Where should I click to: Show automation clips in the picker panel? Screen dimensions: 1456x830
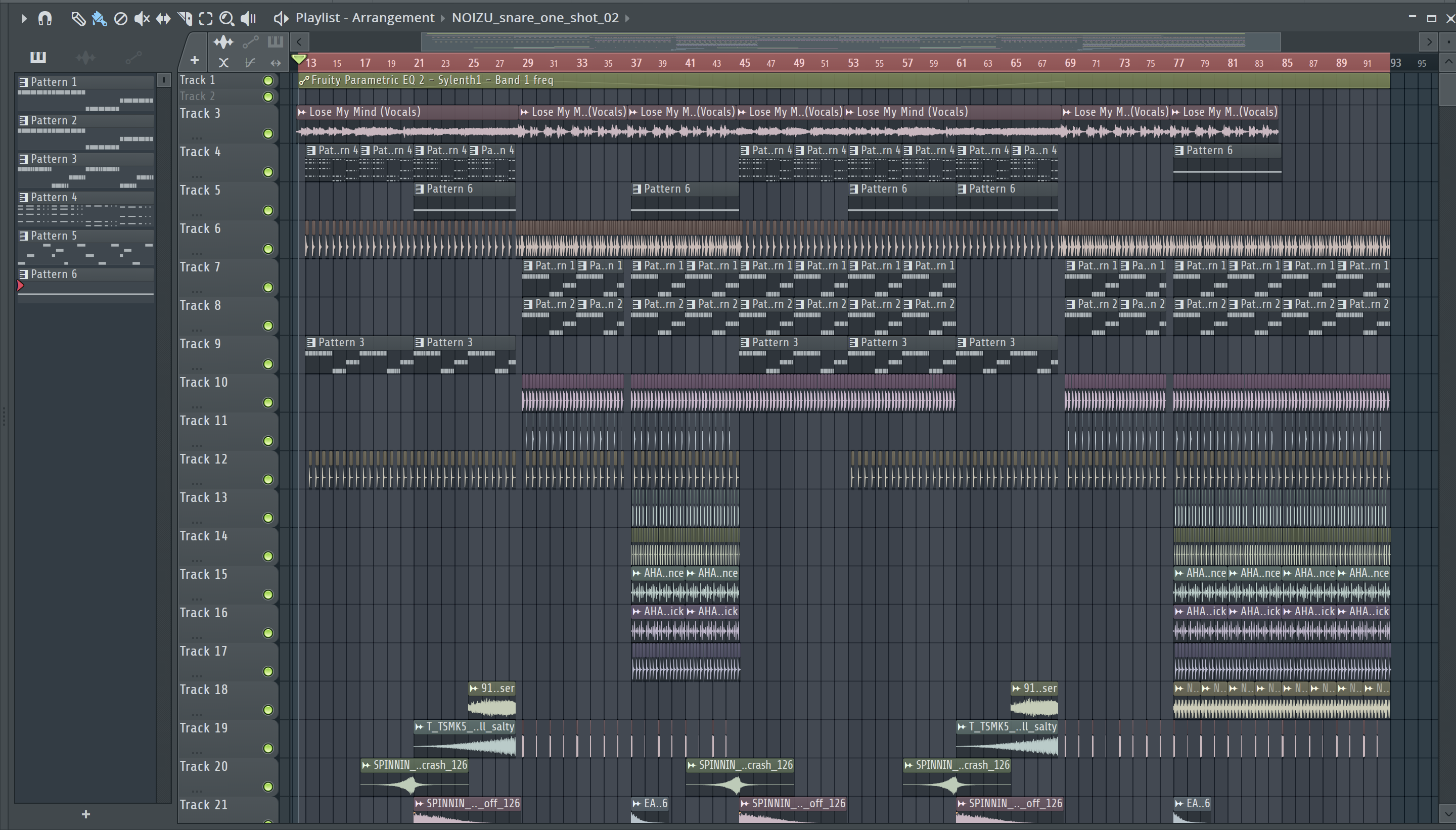(x=133, y=57)
